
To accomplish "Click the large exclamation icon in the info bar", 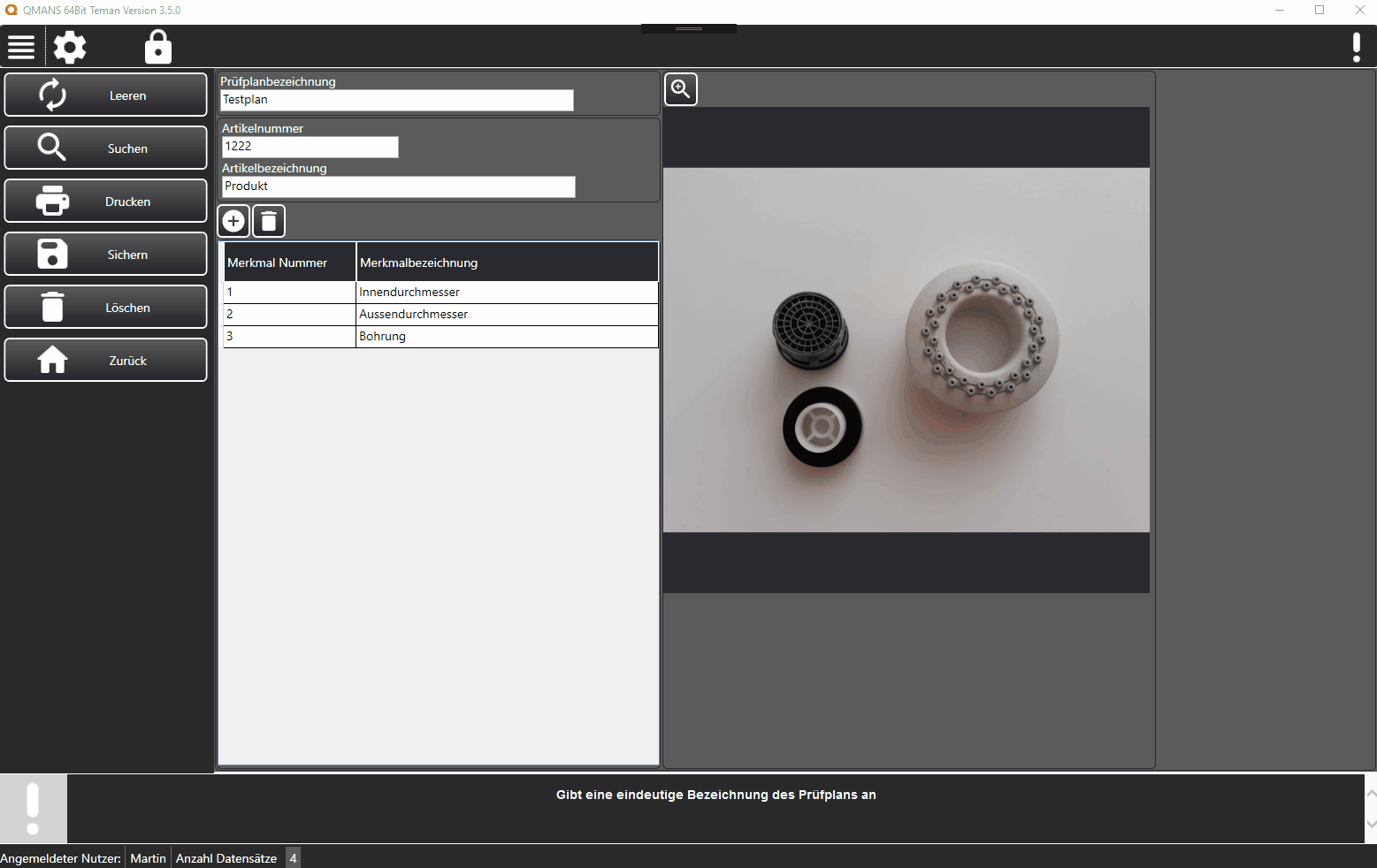I will point(33,809).
